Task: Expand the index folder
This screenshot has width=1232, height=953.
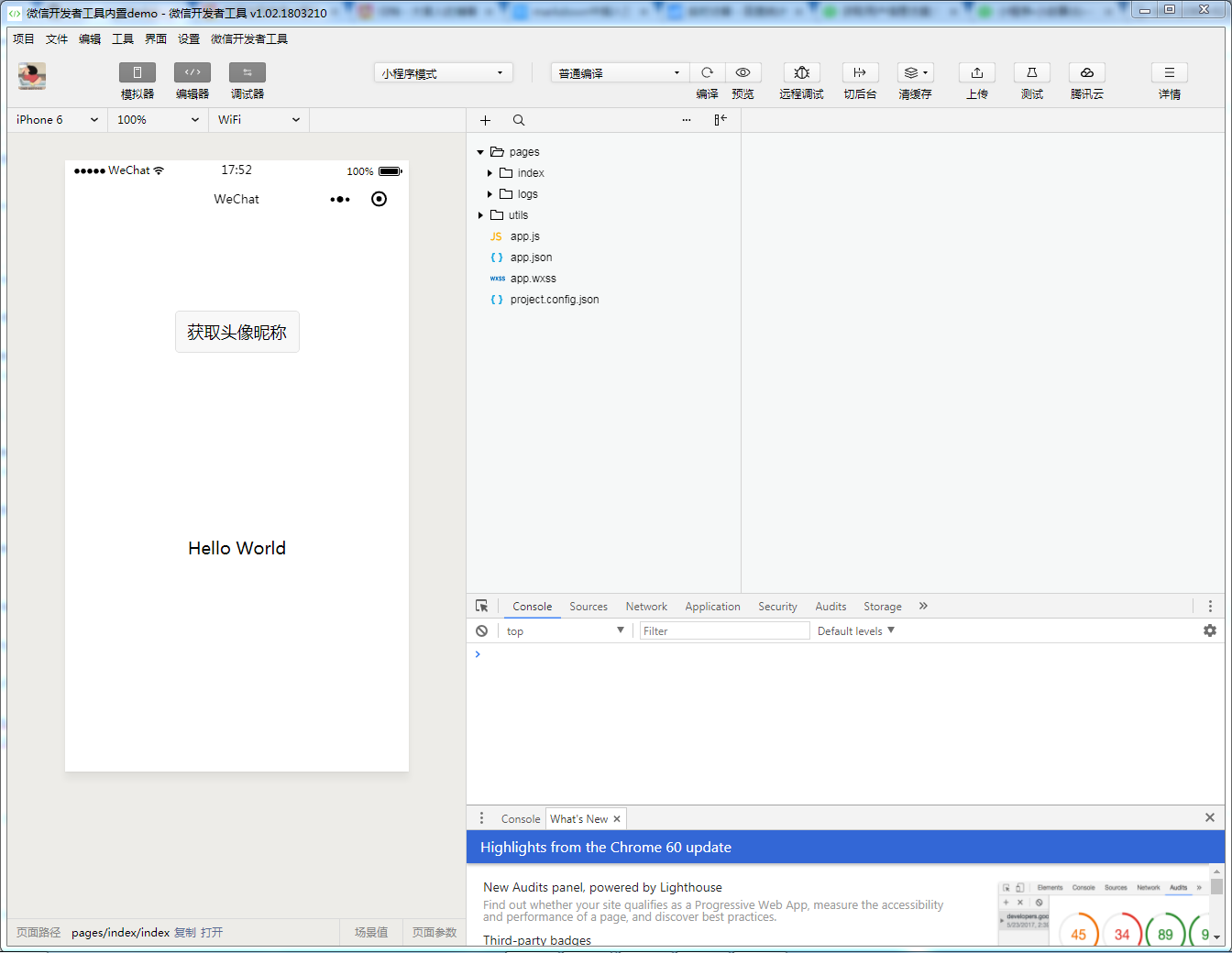Action: [x=489, y=173]
